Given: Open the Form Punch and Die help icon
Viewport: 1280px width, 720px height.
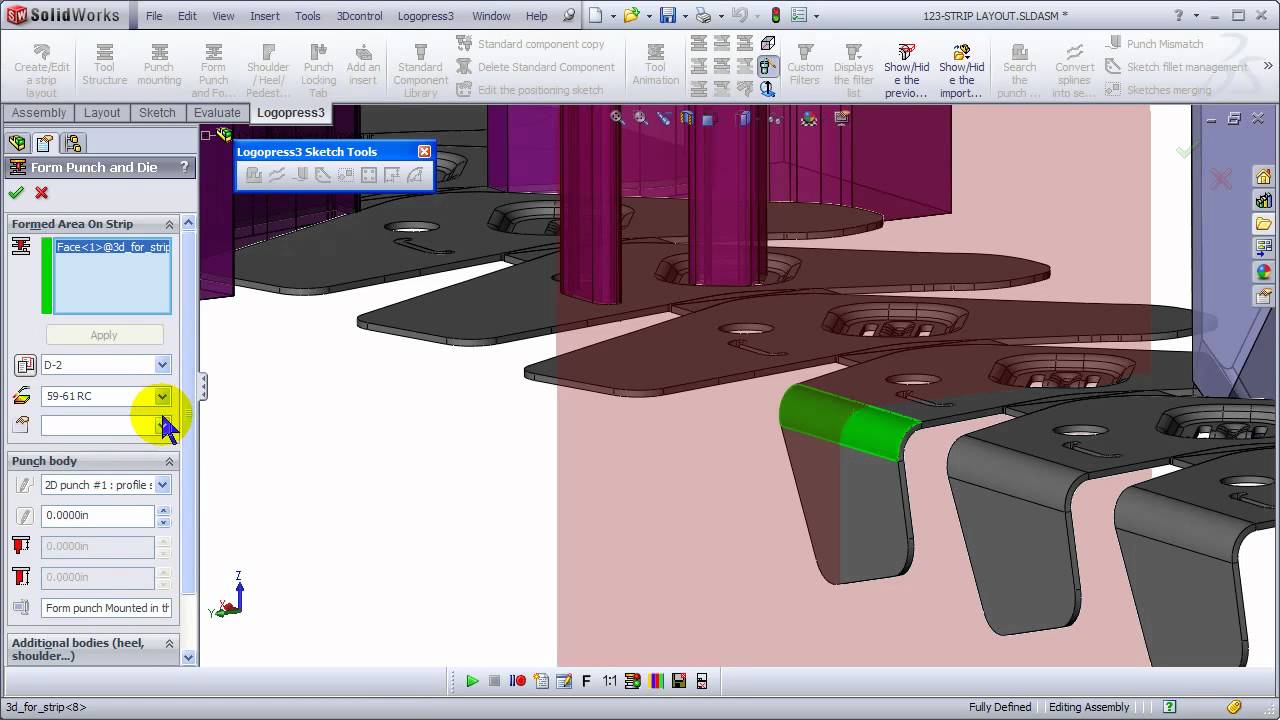Looking at the screenshot, I should (184, 167).
